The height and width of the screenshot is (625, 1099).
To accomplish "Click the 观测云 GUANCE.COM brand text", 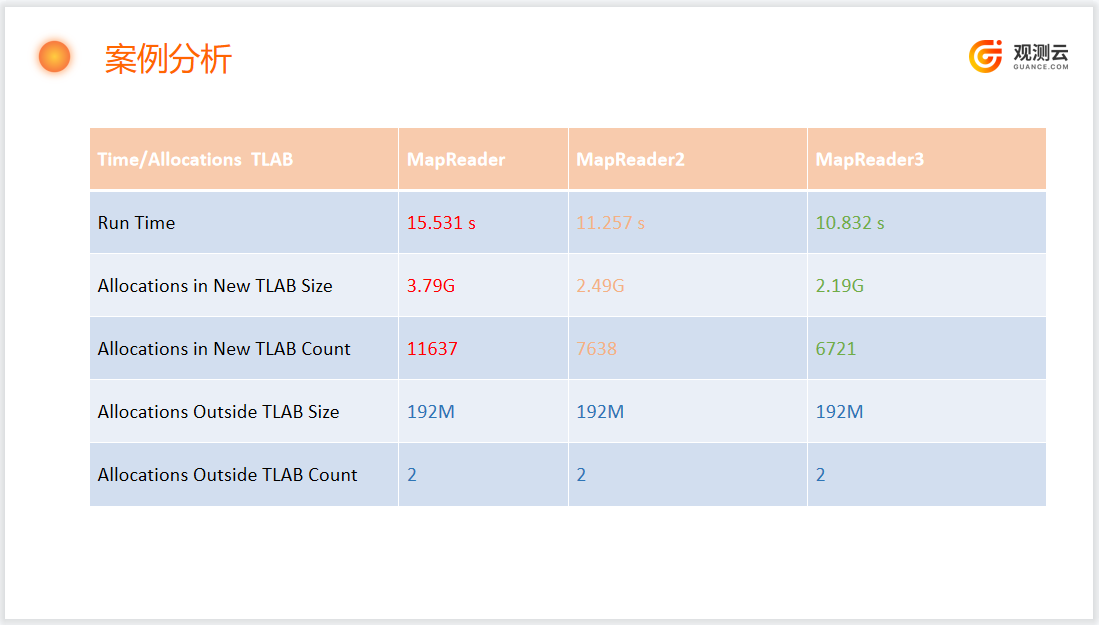I will (x=1041, y=57).
